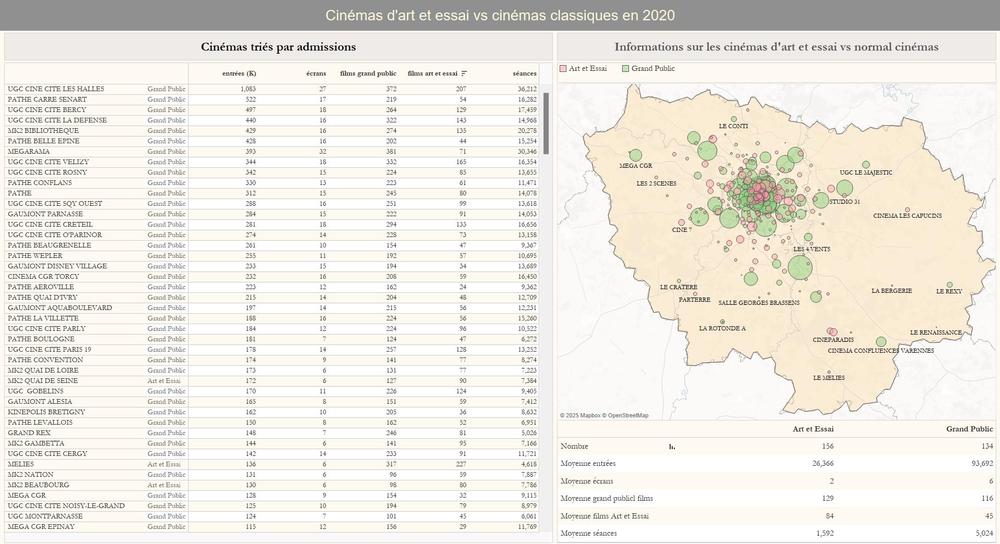The height and width of the screenshot is (544, 1000).
Task: Click the écrans column header
Action: 316,73
